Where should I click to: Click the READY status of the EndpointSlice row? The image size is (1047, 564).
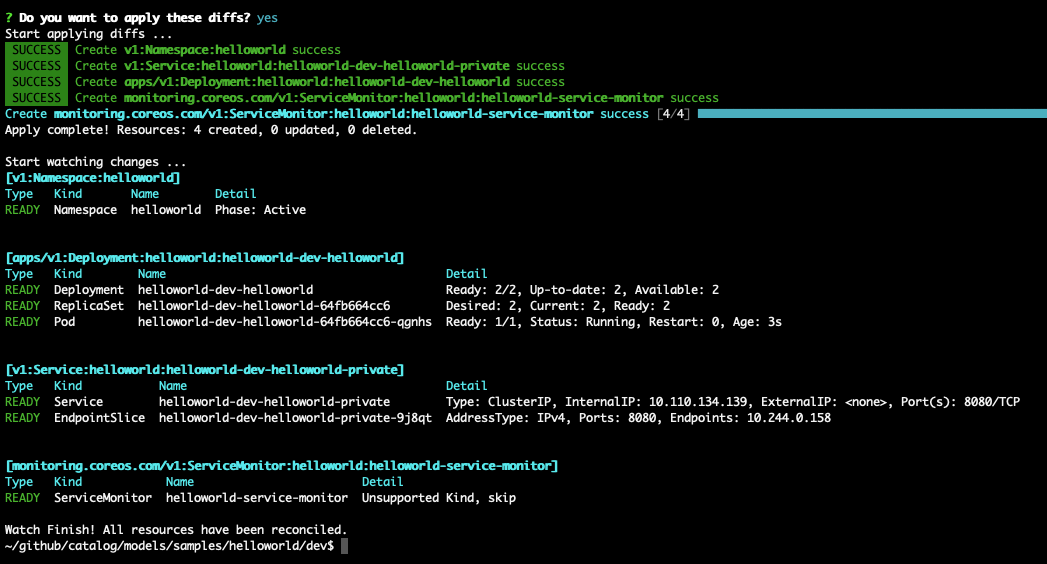[x=22, y=418]
